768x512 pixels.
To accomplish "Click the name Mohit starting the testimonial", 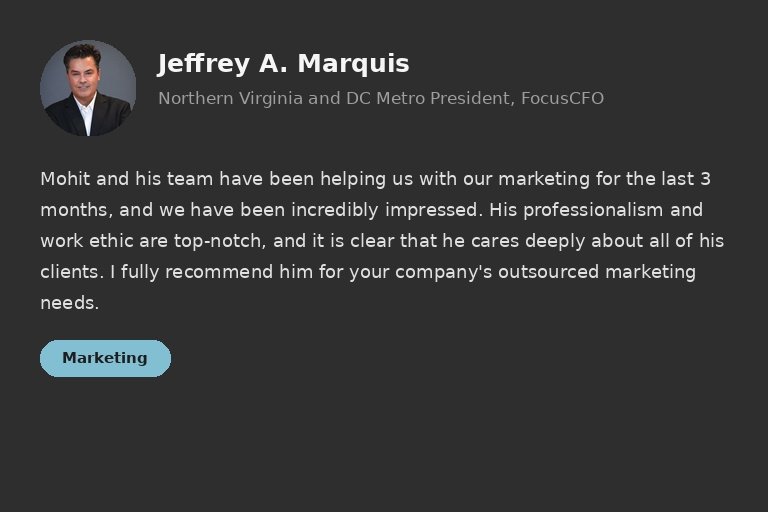I will point(65,179).
